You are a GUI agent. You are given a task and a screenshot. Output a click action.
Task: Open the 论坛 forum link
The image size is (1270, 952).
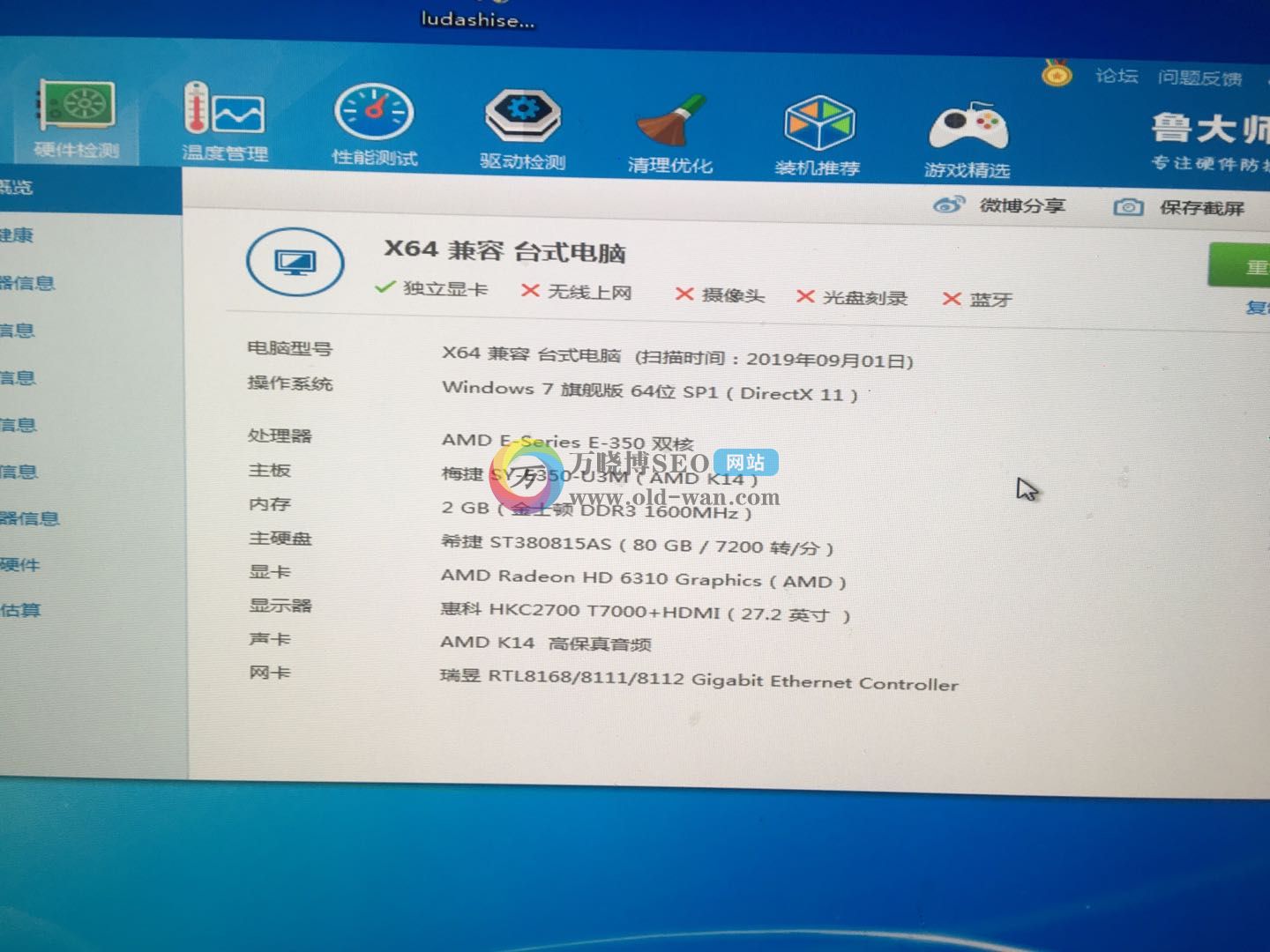tap(1118, 76)
